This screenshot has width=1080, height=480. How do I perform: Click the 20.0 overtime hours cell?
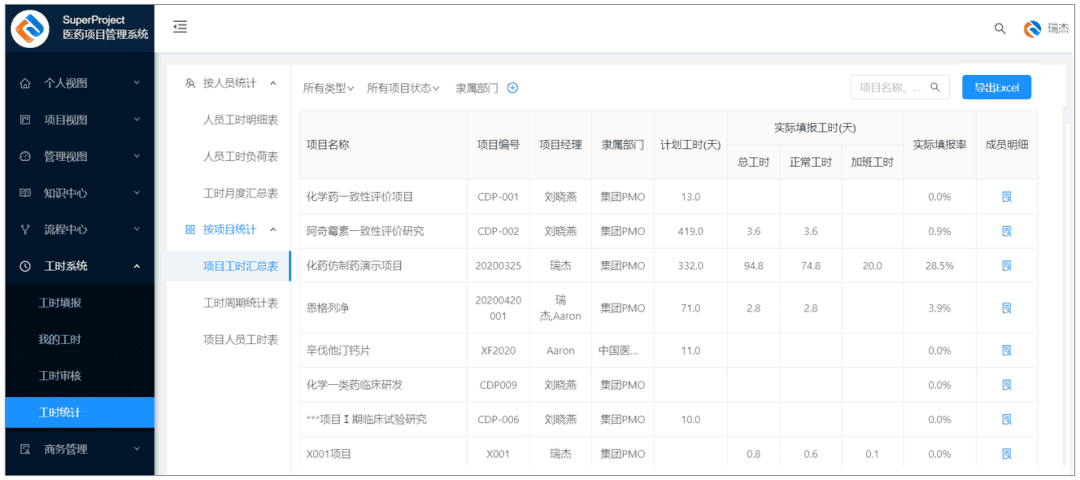click(872, 266)
